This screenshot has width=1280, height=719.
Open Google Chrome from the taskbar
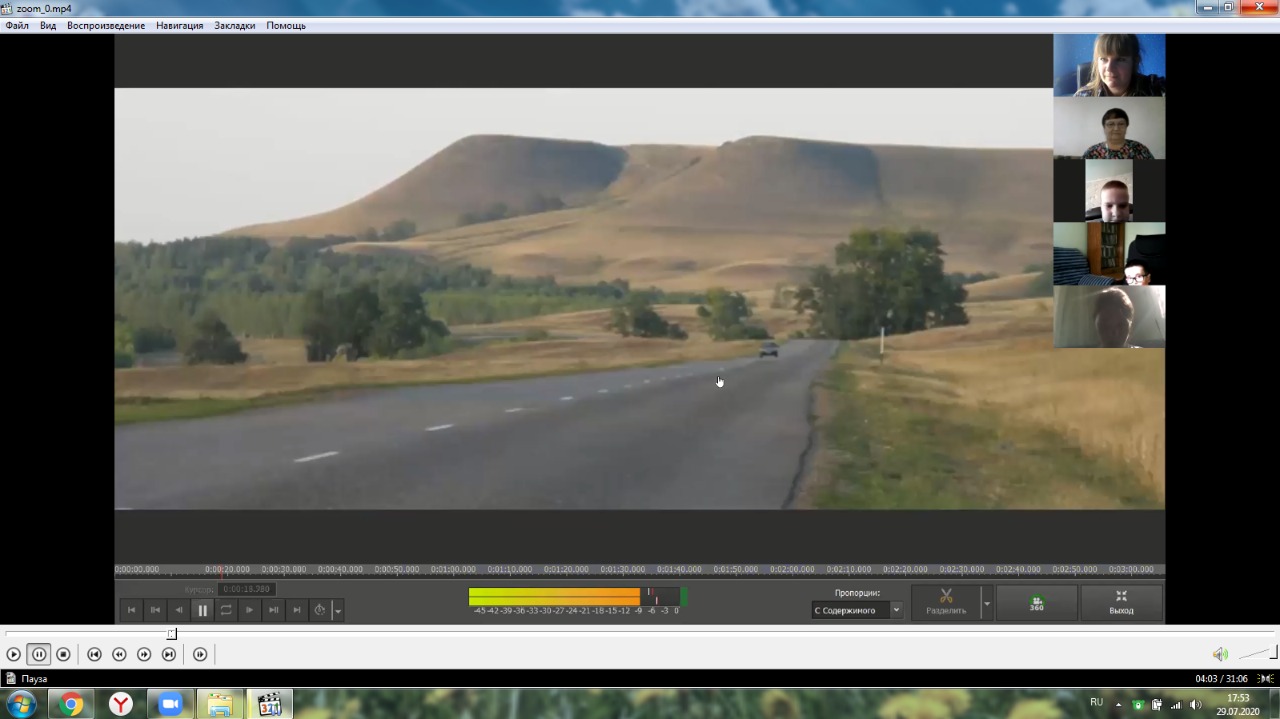[71, 704]
